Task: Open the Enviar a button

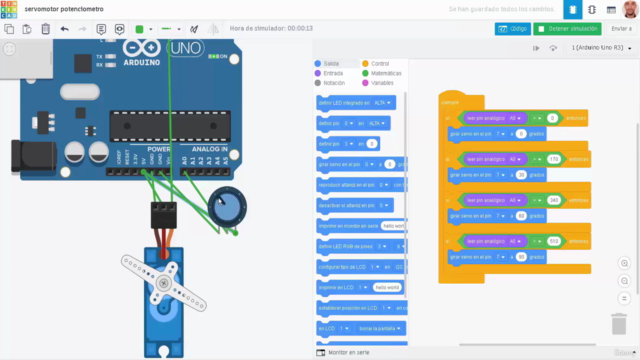Action: click(622, 29)
